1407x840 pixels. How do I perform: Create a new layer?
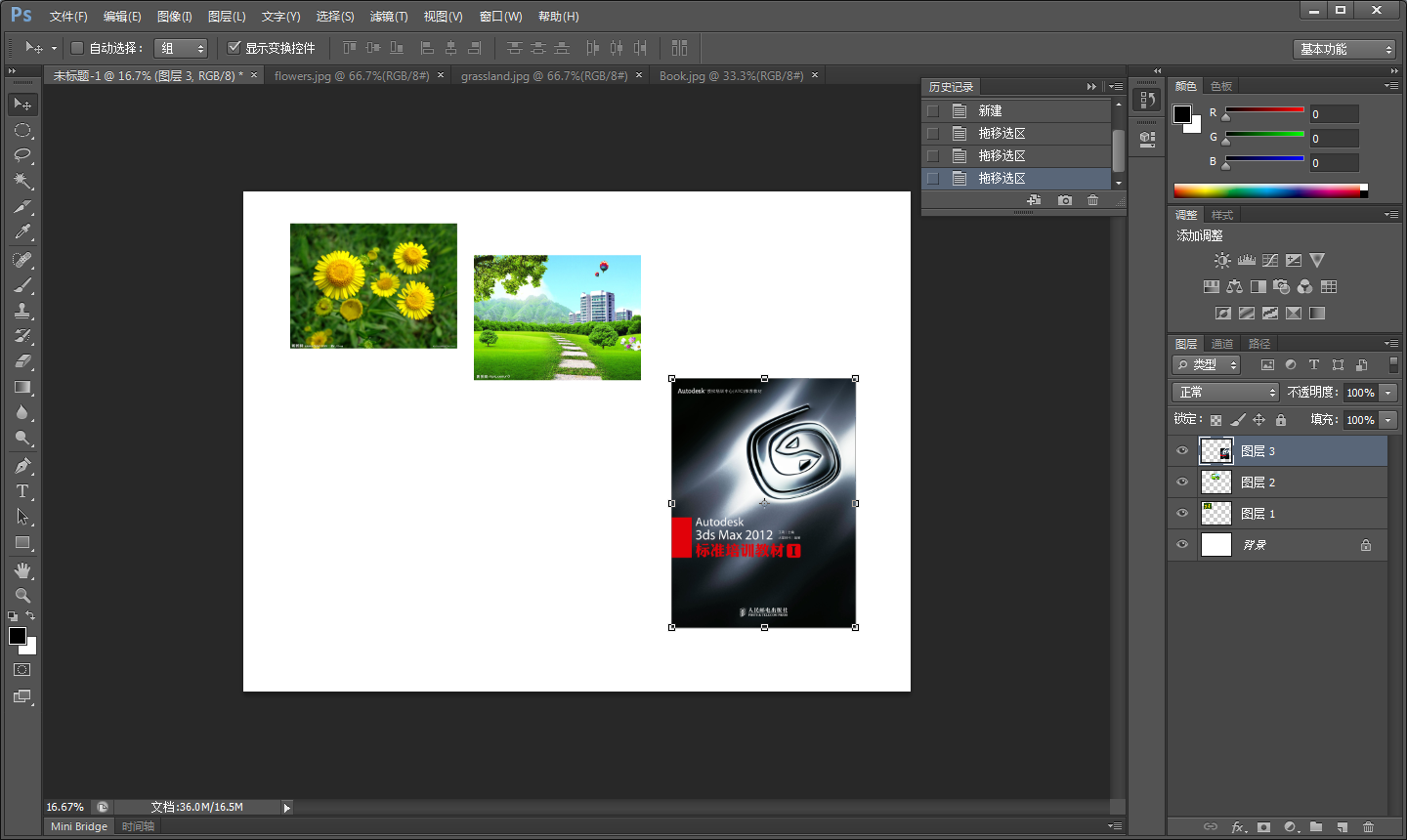tap(1343, 827)
